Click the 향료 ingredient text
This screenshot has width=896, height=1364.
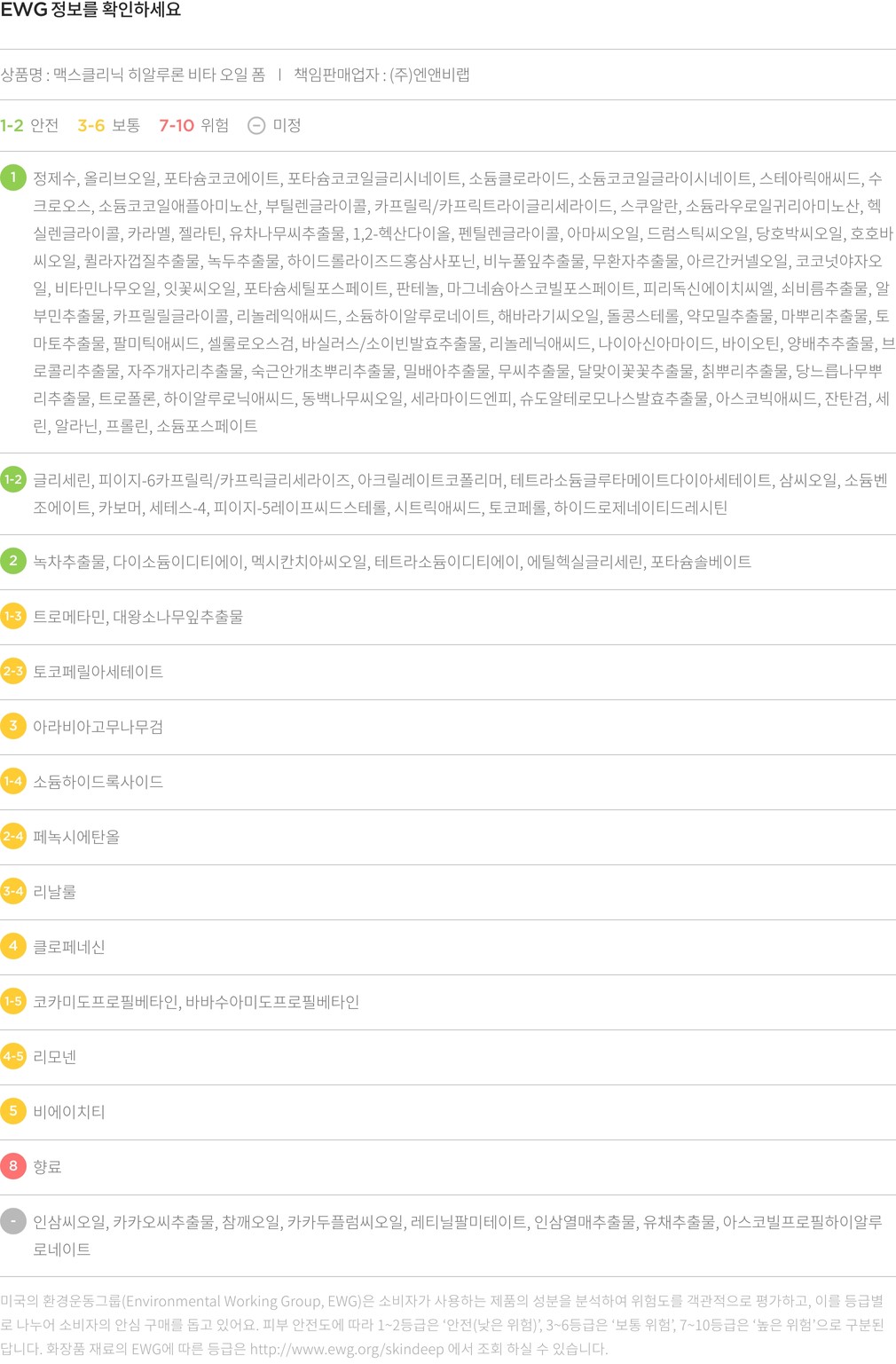pos(47,1167)
